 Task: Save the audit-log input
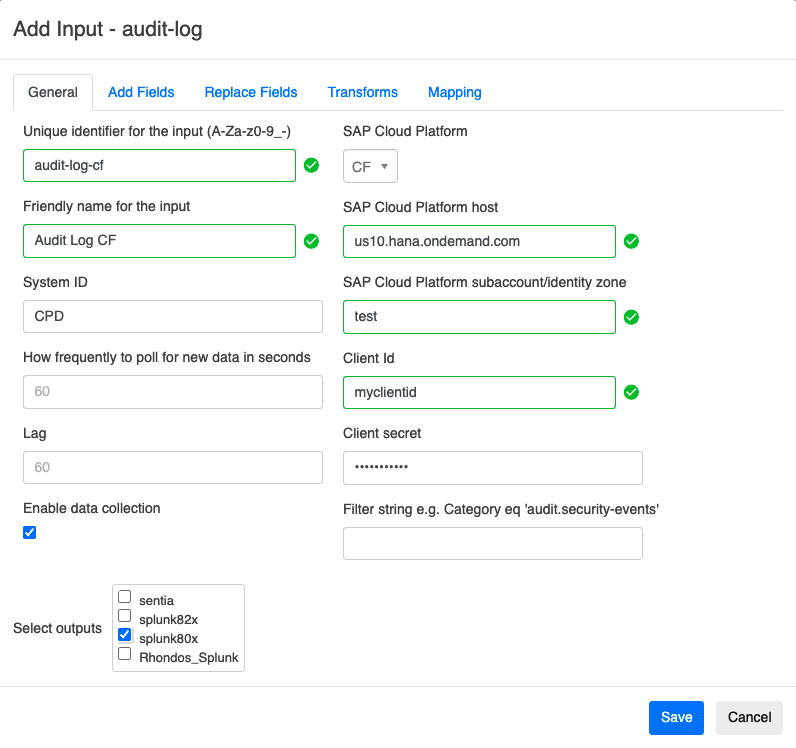click(676, 717)
